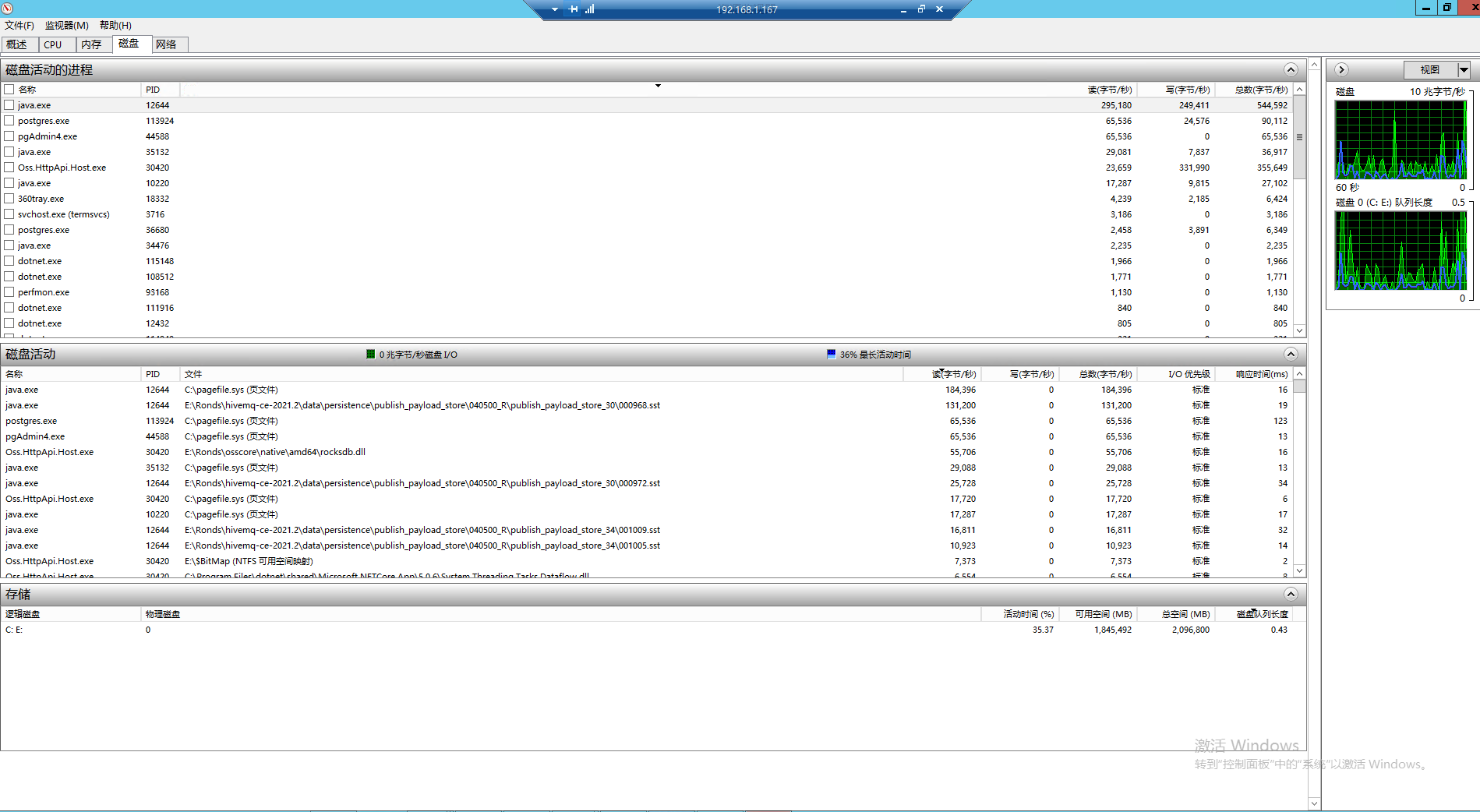The image size is (1480, 812).
Task: Click the 192.168.1.167 connection title
Action: click(747, 9)
